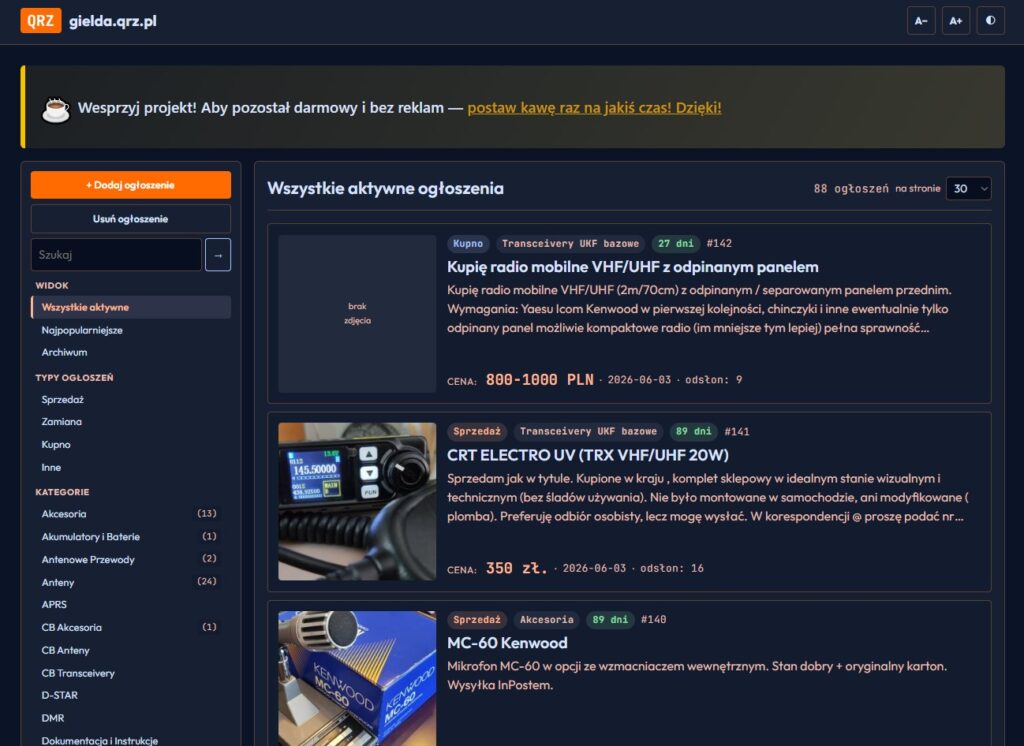This screenshot has width=1024, height=746.
Task: Open CRT ELECTRO UV radio photo
Action: pos(357,502)
